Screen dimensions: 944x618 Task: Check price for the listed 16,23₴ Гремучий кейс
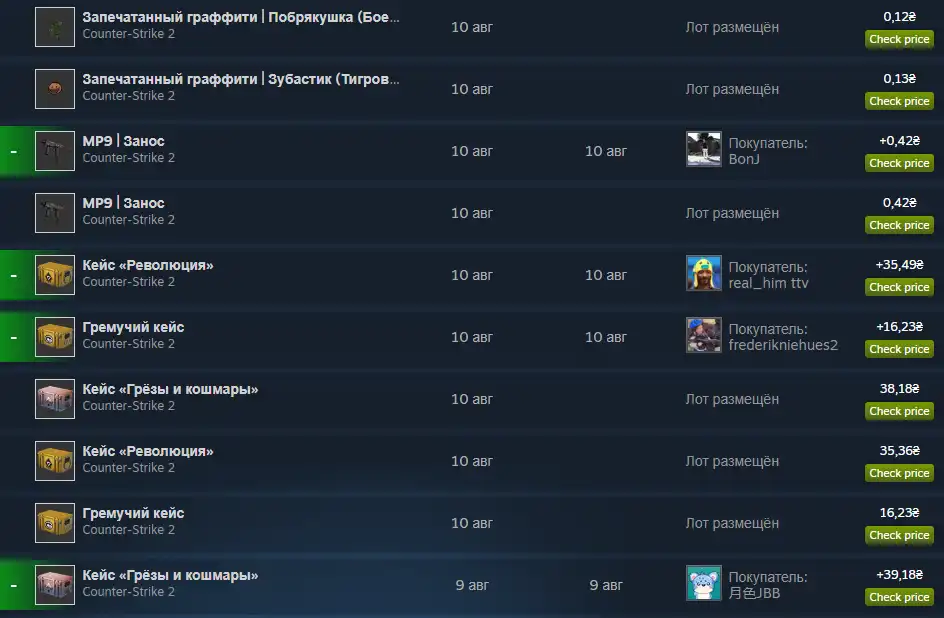(899, 535)
